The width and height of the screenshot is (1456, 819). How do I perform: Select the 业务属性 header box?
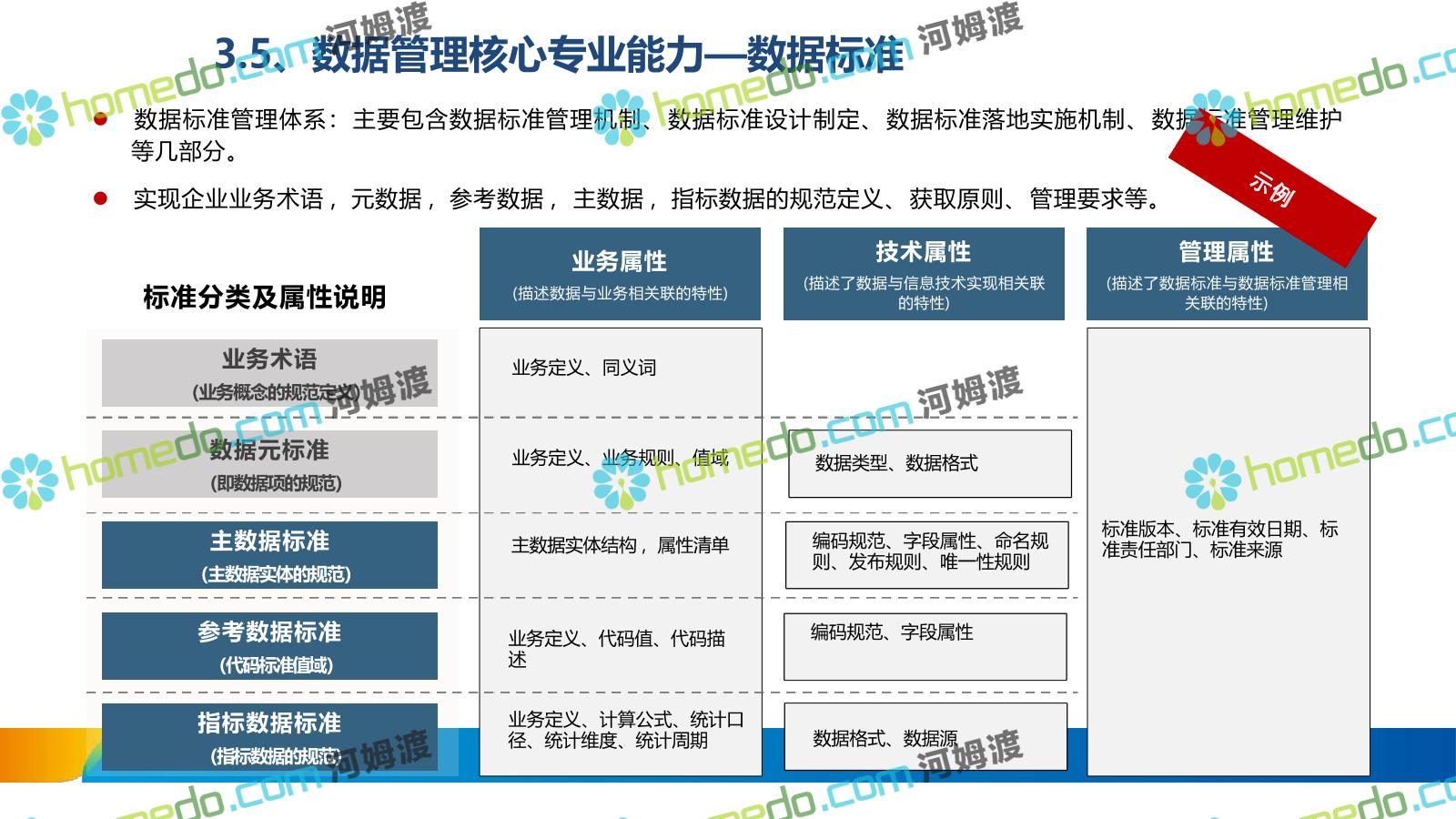point(620,274)
